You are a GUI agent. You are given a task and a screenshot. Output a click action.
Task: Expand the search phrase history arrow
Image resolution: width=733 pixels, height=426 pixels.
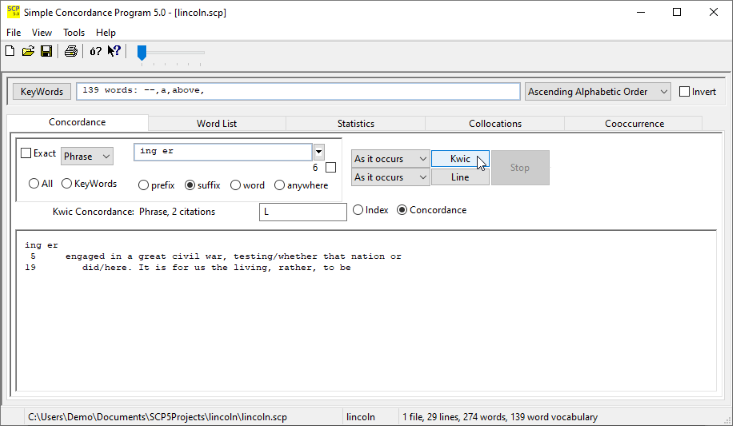[x=319, y=152]
